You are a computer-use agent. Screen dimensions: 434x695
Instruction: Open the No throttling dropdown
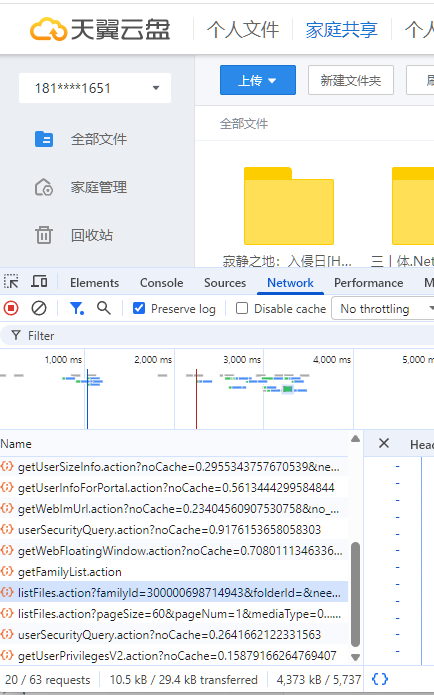point(384,308)
